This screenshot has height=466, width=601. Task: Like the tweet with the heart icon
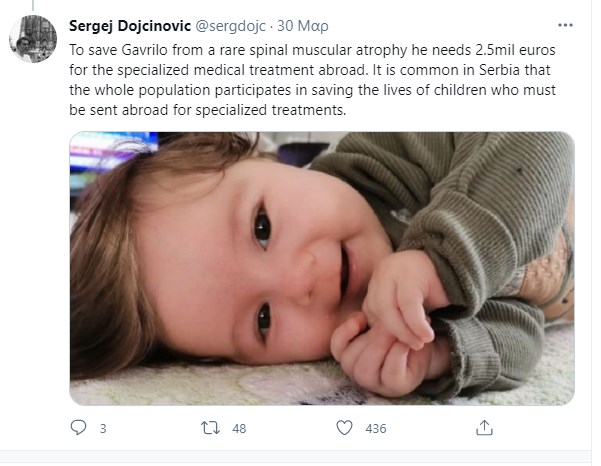pyautogui.click(x=344, y=428)
